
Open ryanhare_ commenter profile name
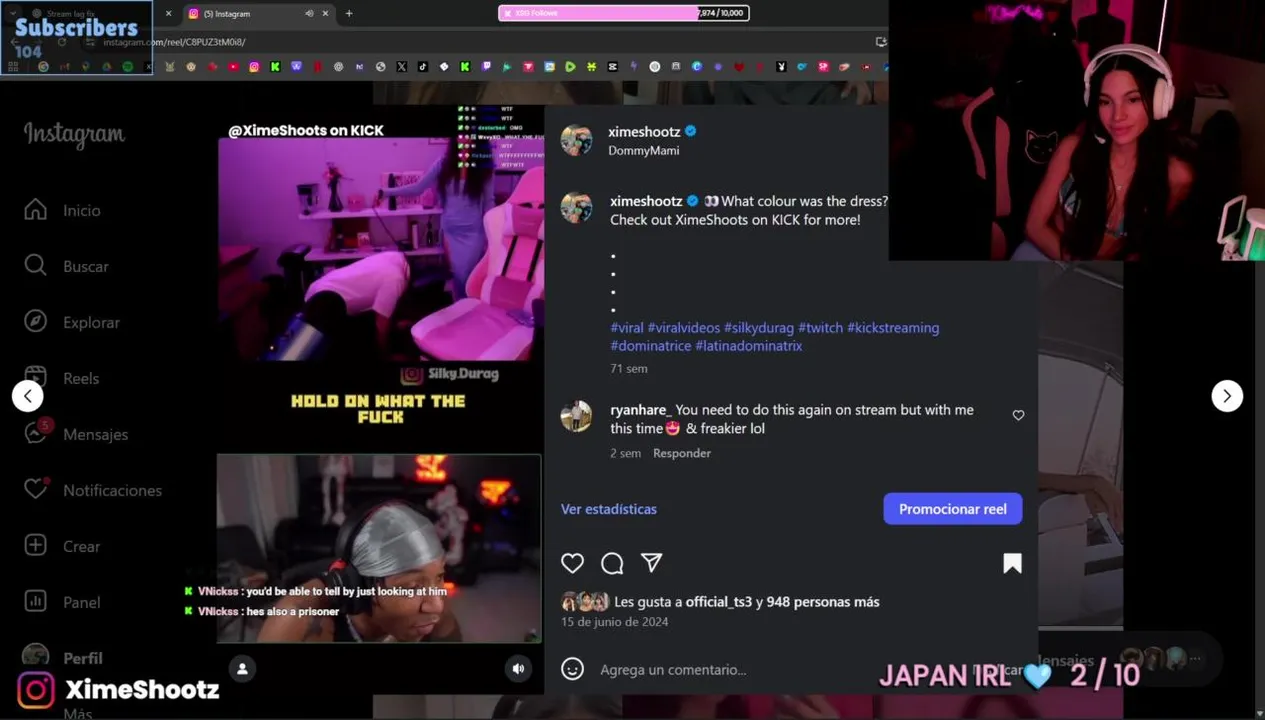click(641, 410)
